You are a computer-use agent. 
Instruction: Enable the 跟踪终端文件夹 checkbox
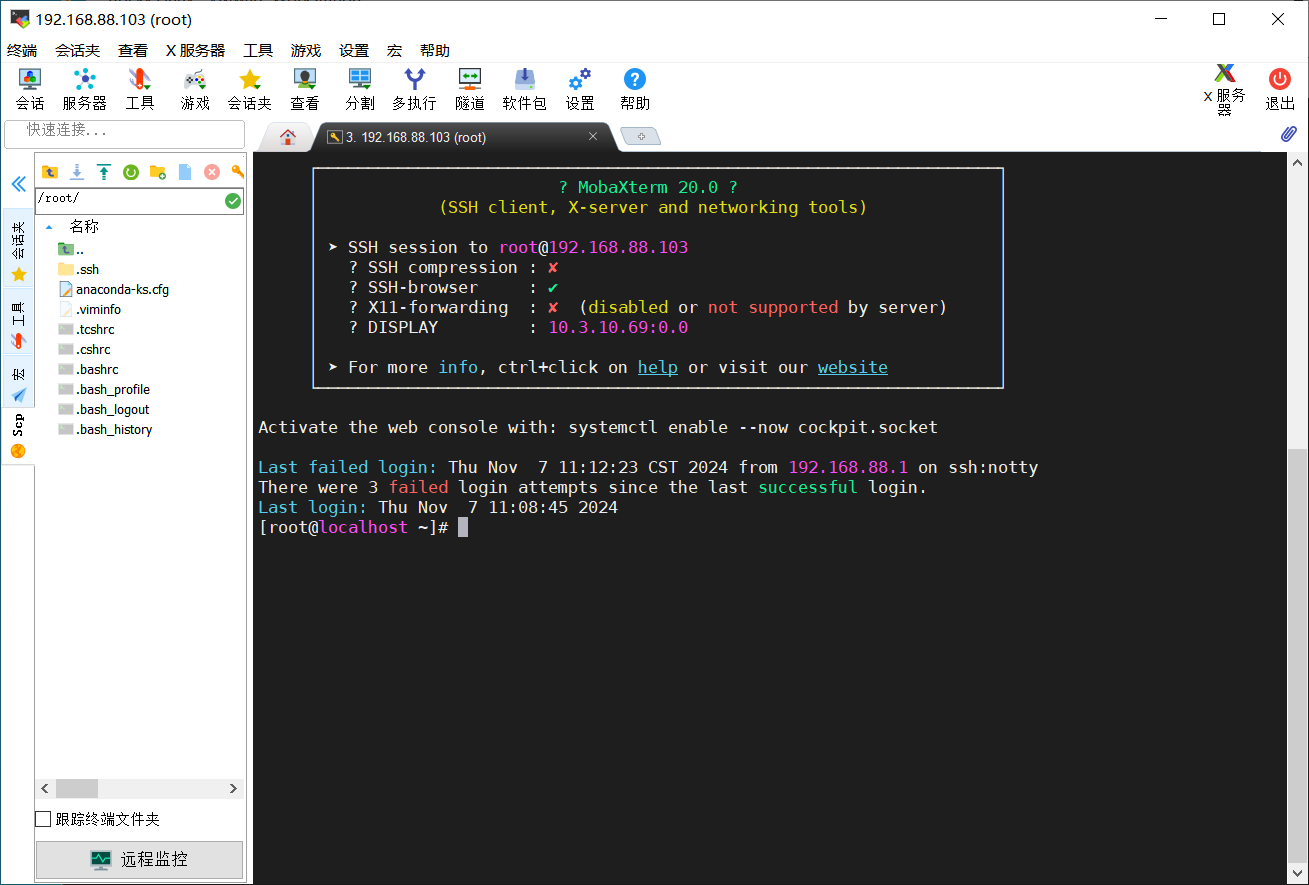pos(43,819)
